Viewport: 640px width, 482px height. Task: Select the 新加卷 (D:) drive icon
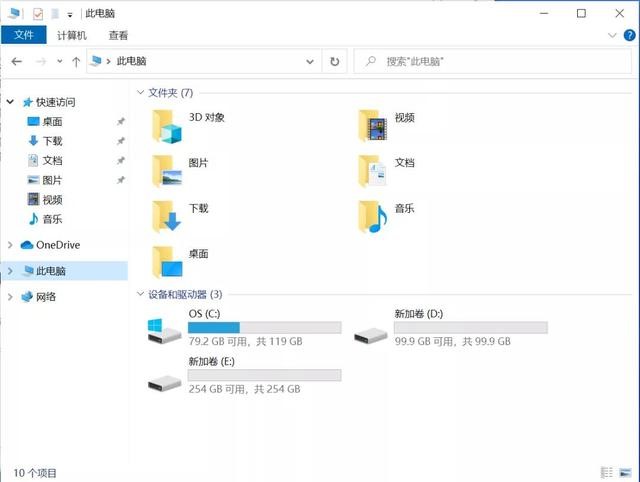click(x=371, y=335)
